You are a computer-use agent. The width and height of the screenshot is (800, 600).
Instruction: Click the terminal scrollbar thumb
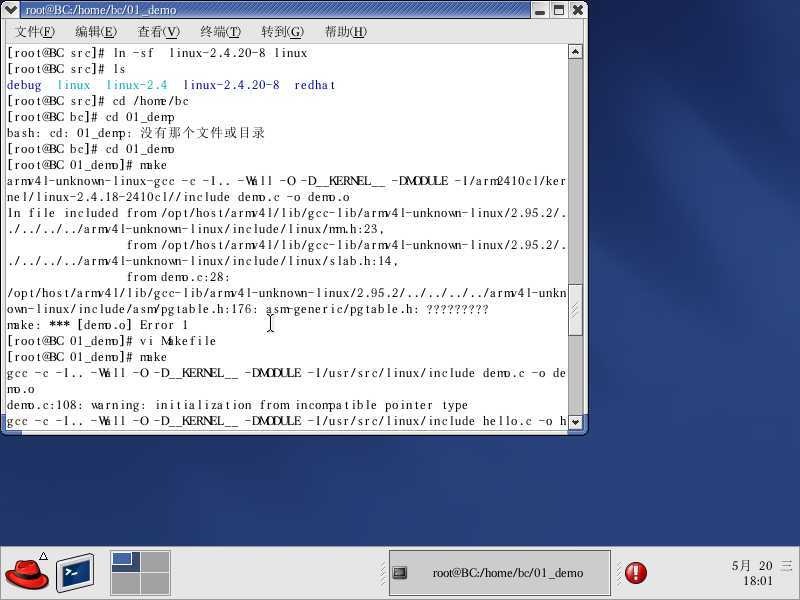pos(576,310)
